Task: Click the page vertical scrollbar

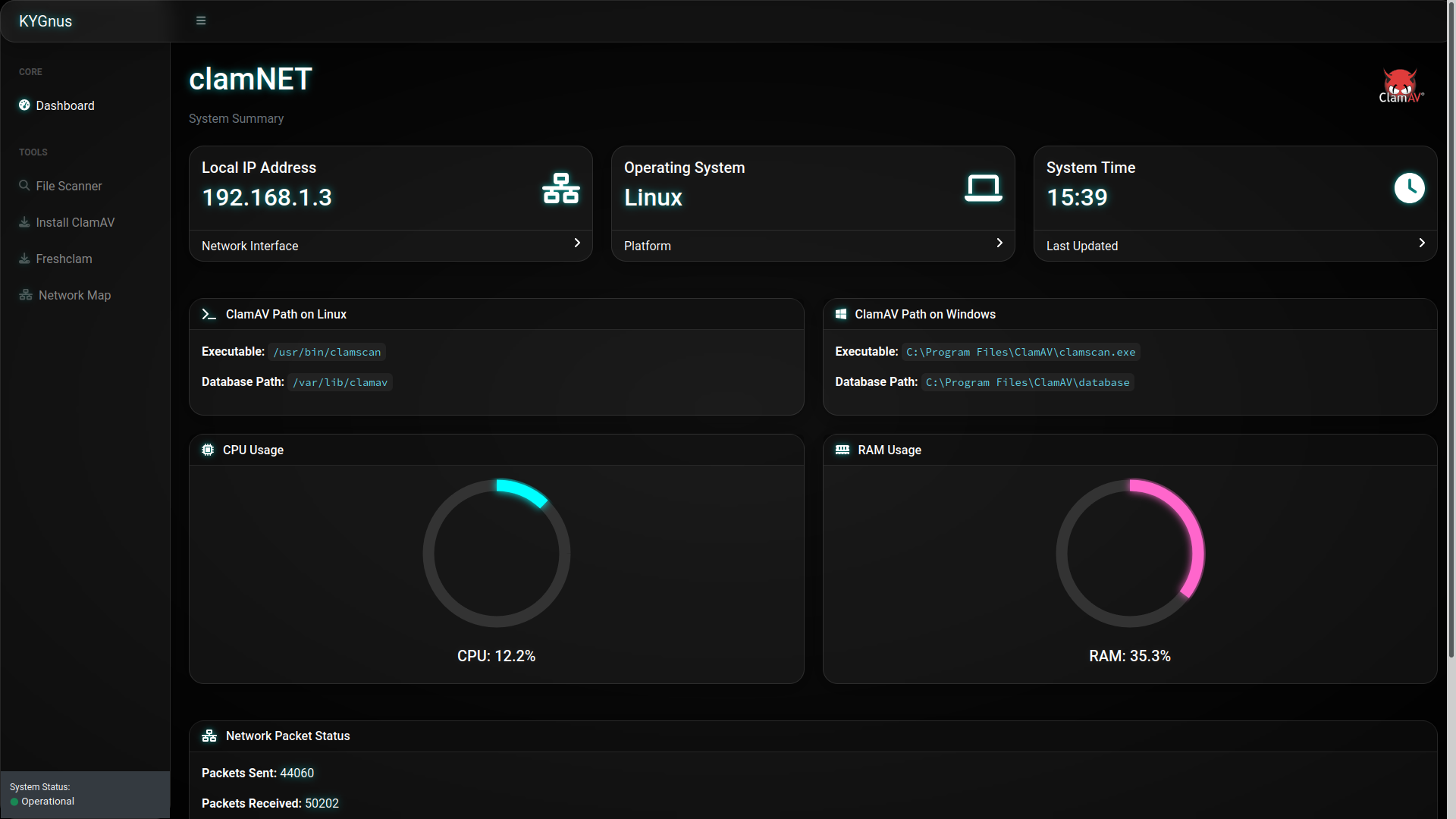Action: (1451, 329)
